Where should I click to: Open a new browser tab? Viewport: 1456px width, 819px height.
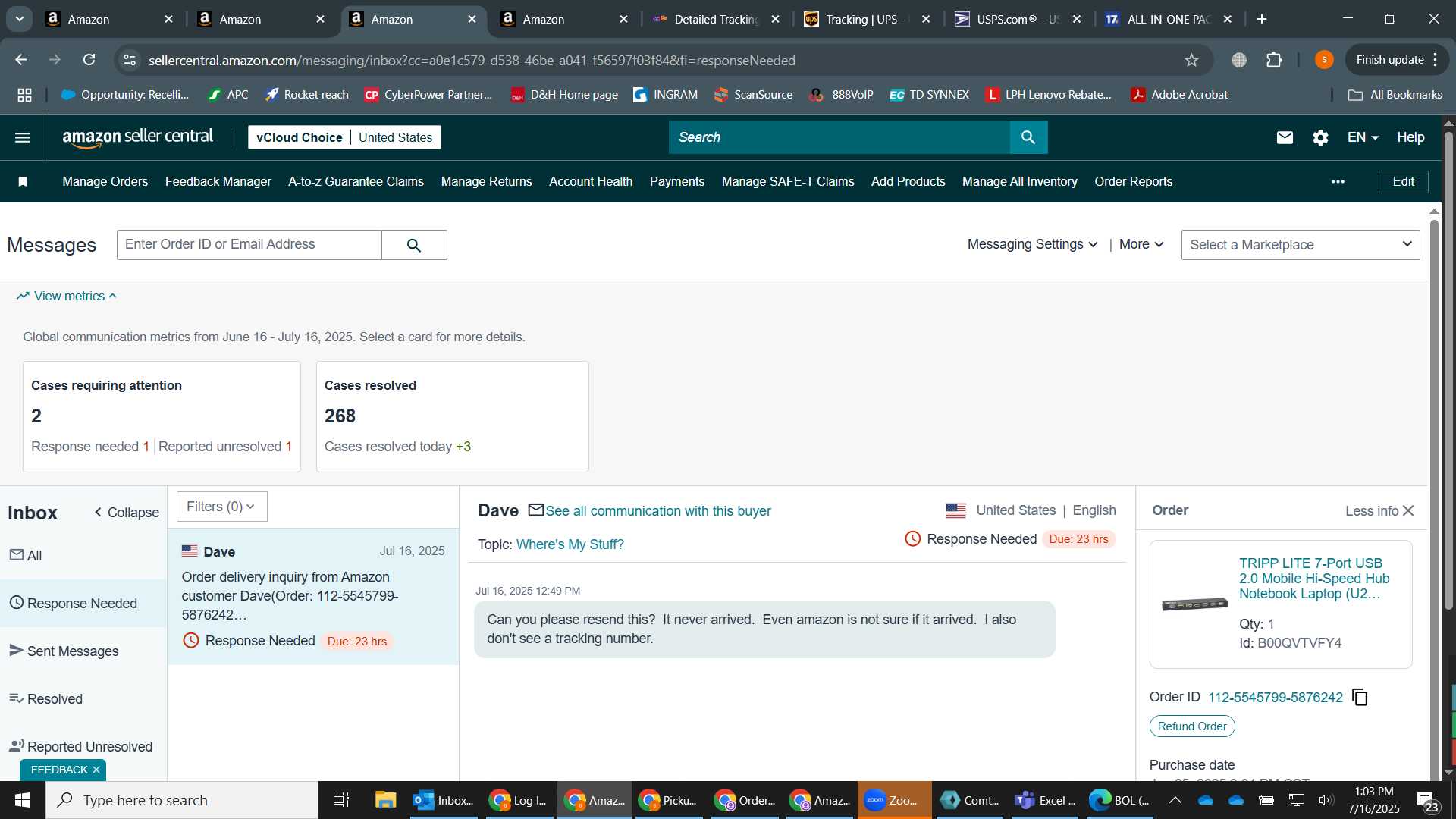tap(1262, 19)
